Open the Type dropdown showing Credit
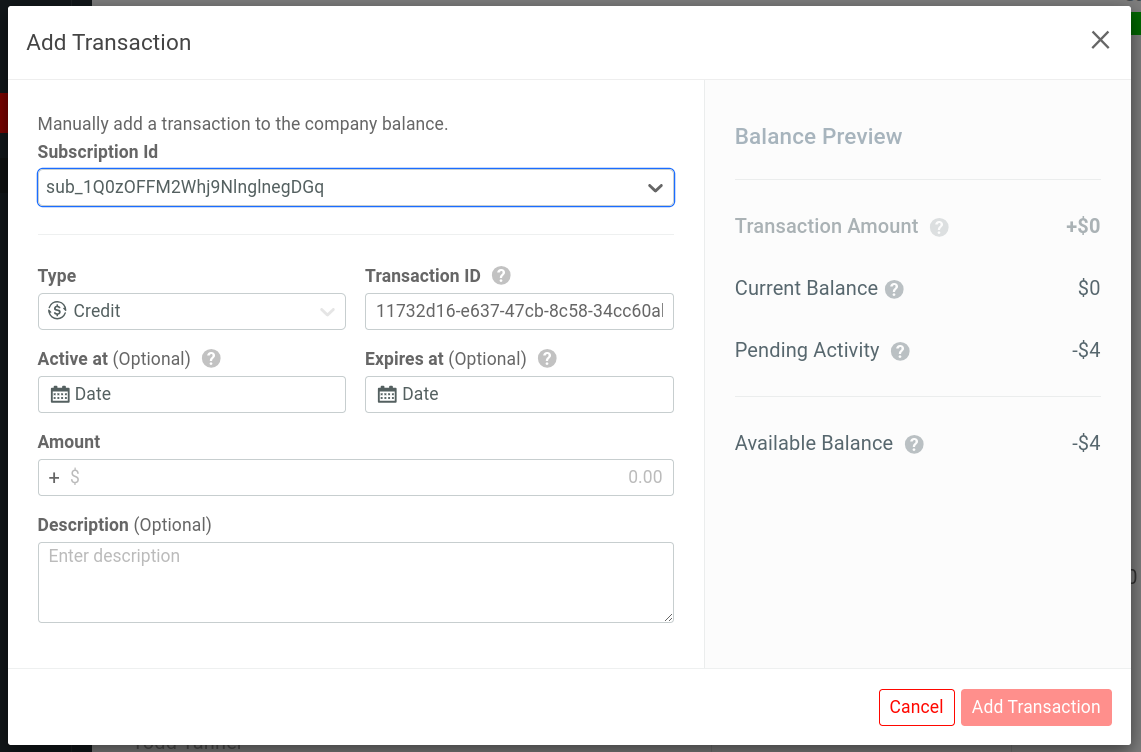1141x752 pixels. [x=191, y=311]
